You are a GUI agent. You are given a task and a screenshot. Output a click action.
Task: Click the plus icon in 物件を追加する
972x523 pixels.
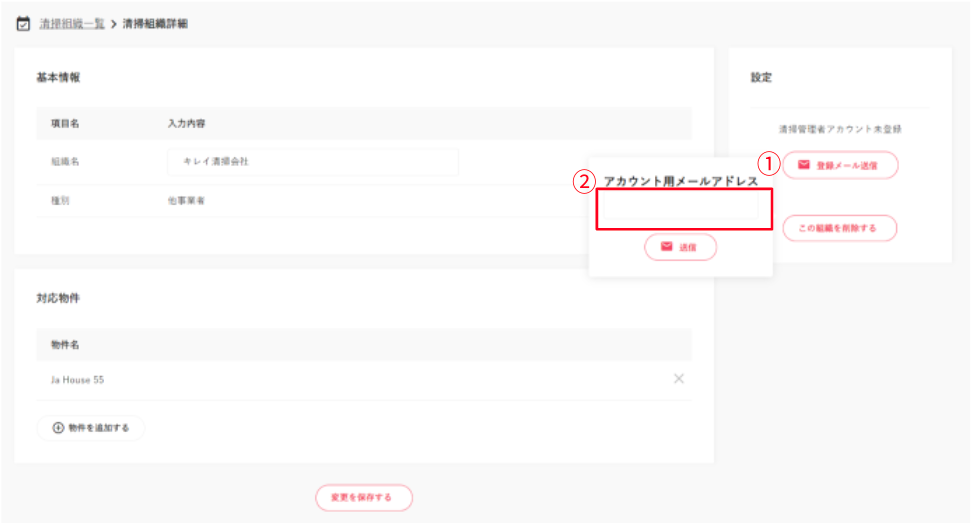[x=58, y=428]
